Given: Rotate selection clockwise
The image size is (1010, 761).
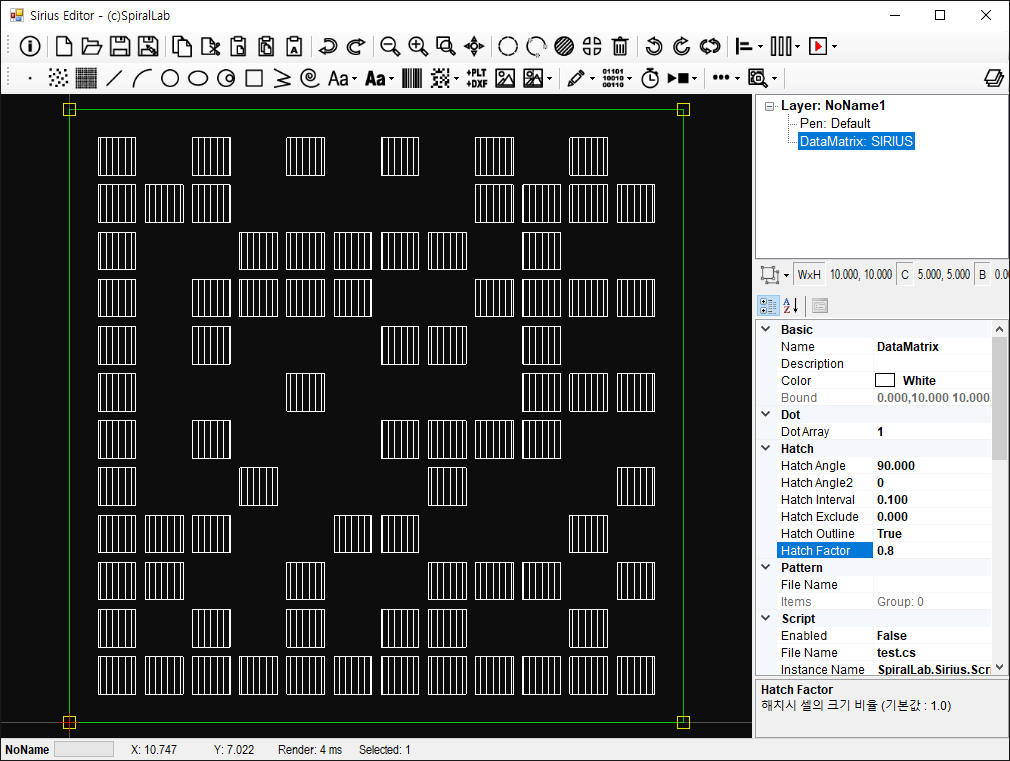Looking at the screenshot, I should coord(681,46).
